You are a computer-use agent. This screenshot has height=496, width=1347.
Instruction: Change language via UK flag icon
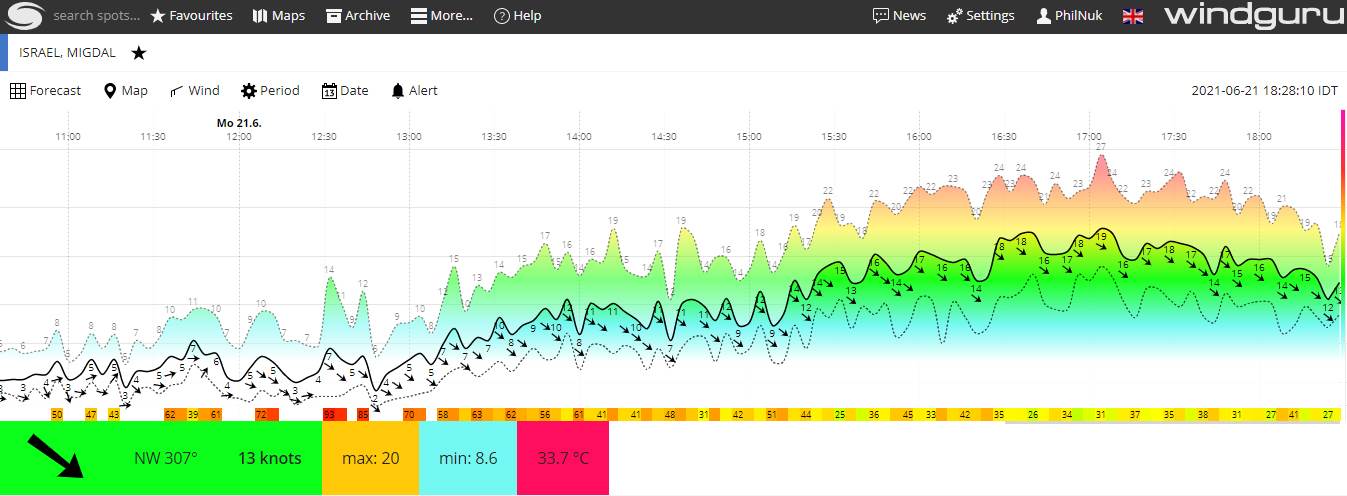(1133, 16)
